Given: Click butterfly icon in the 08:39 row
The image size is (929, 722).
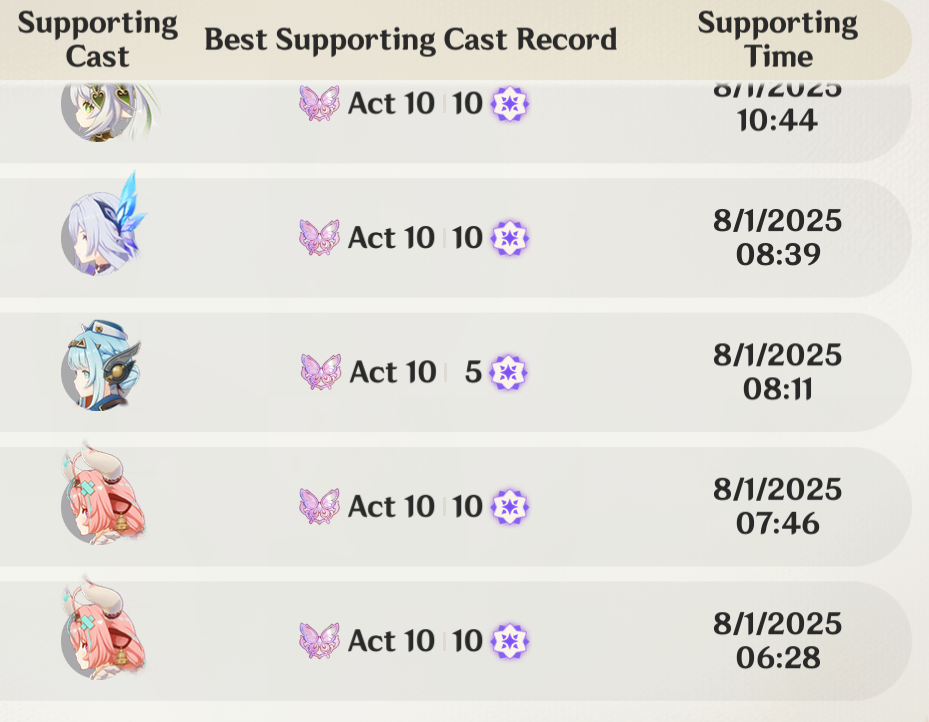Looking at the screenshot, I should tap(319, 238).
